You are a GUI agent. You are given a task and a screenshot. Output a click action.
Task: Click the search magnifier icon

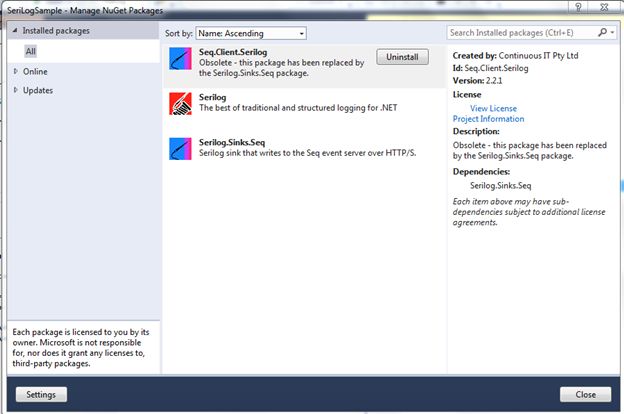pos(603,32)
